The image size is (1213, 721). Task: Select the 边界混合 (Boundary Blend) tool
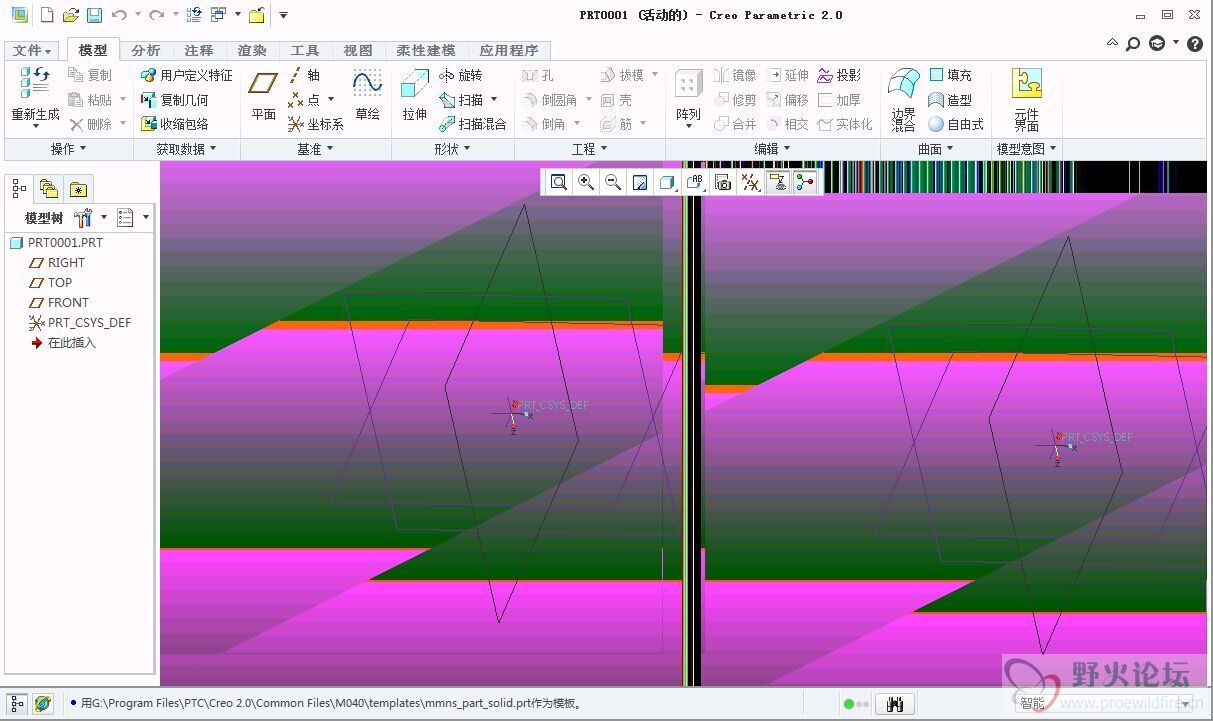(904, 100)
